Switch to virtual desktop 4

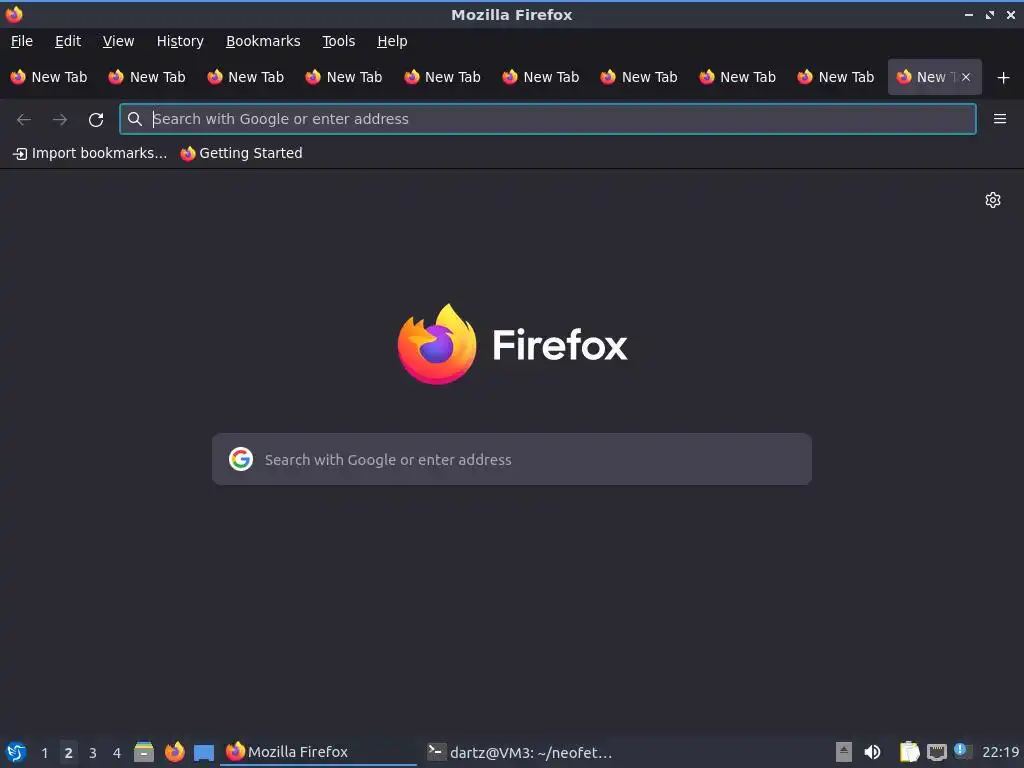117,753
